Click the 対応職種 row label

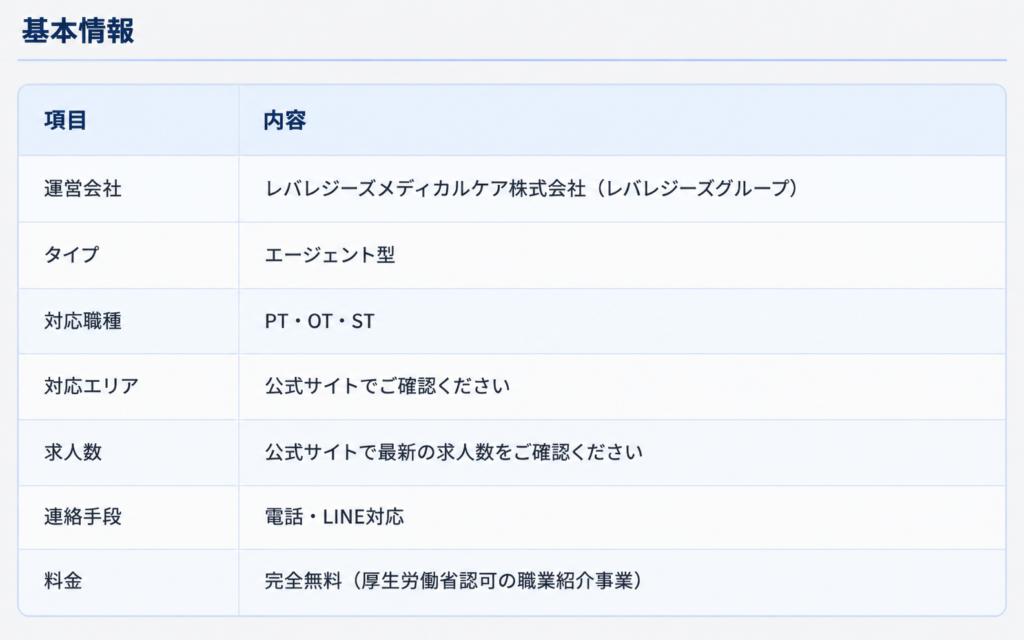(83, 321)
